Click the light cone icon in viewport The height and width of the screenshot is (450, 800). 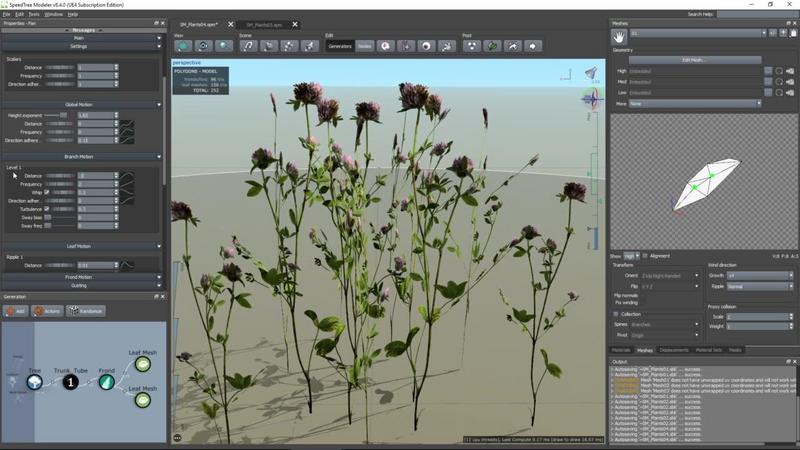pyautogui.click(x=591, y=73)
